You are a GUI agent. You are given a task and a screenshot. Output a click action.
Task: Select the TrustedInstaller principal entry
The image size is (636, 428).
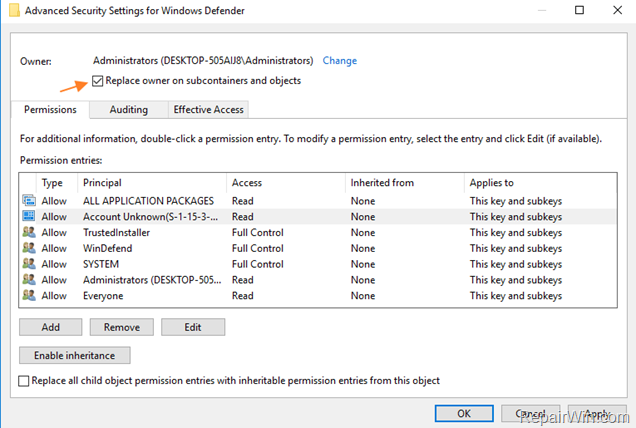point(116,232)
